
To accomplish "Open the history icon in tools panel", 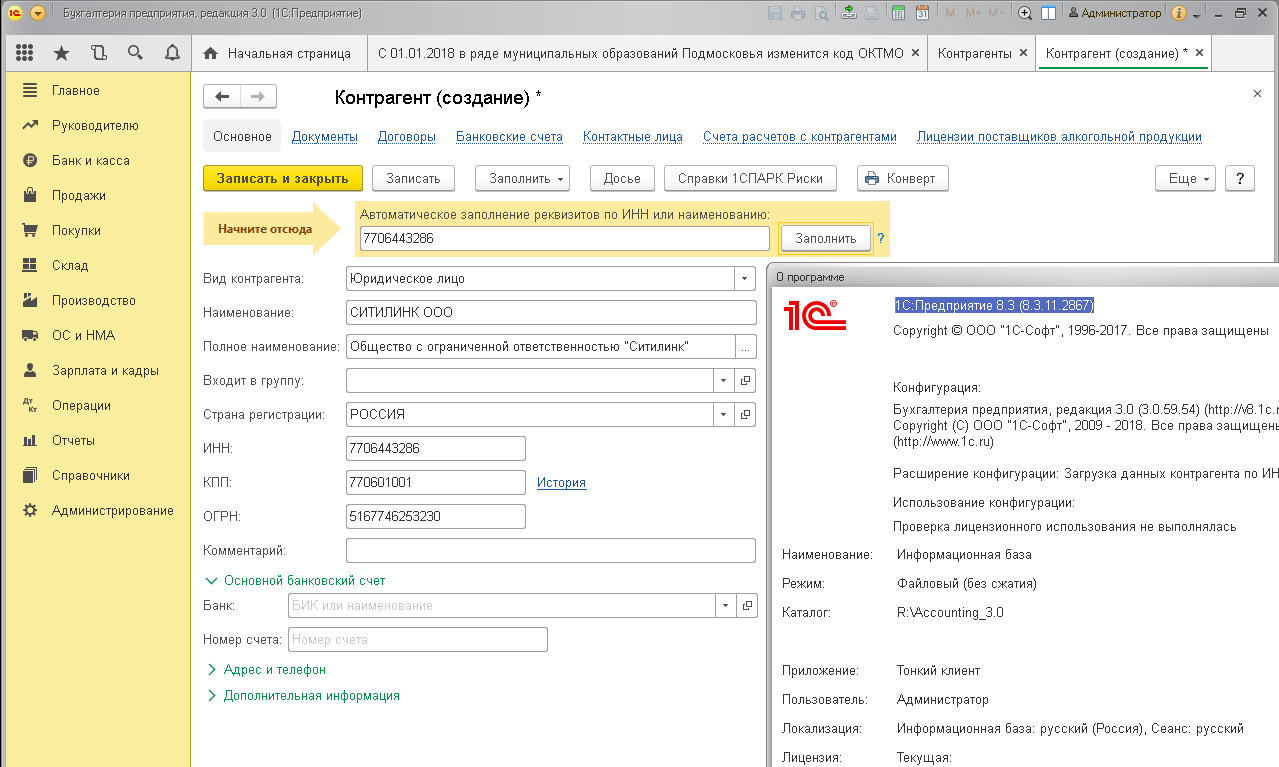I will (98, 53).
